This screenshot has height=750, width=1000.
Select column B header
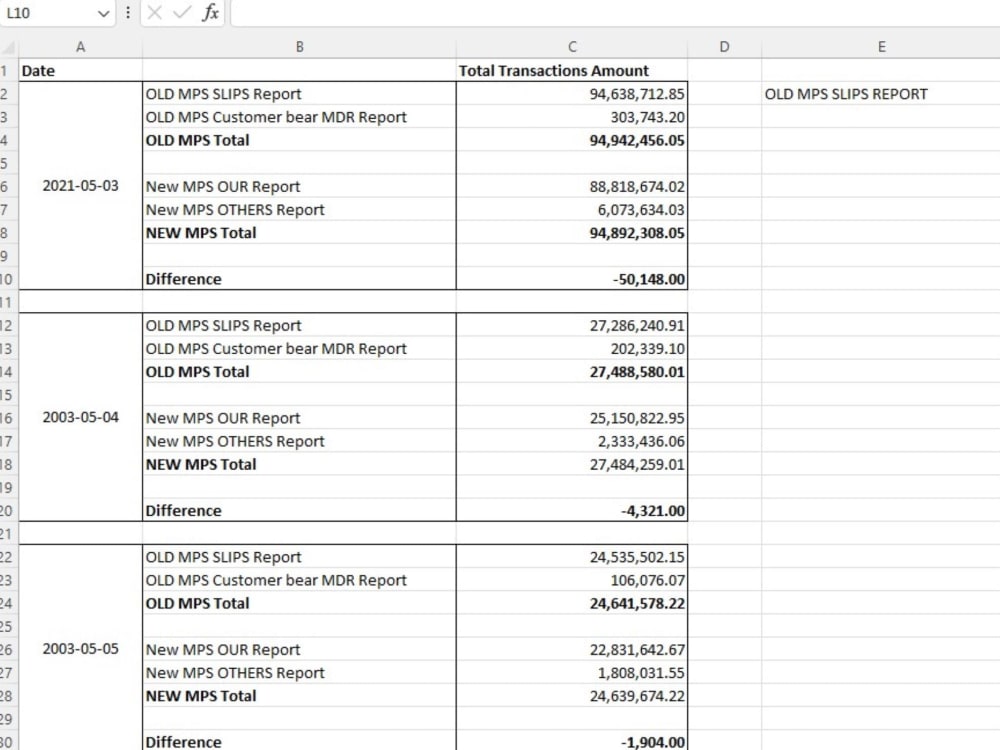pyautogui.click(x=299, y=47)
